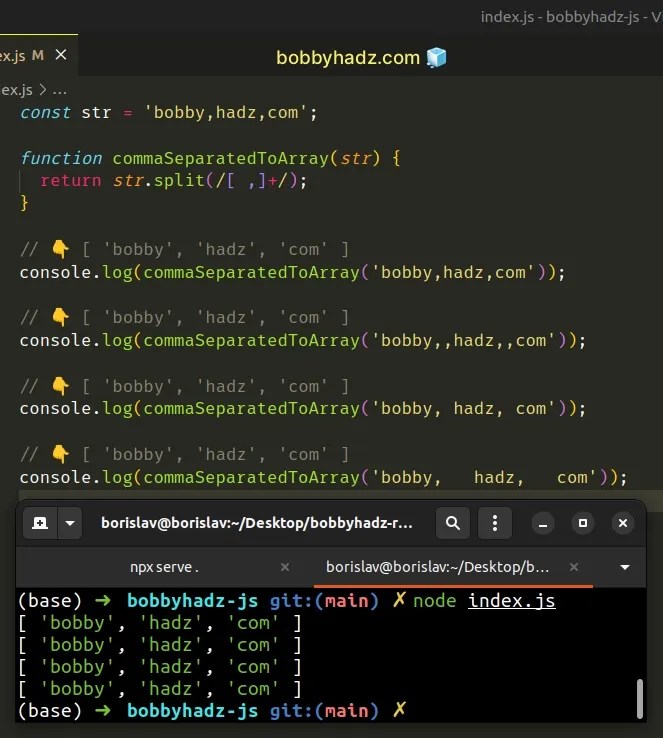Close the borislav@borislav terminal tab
The width and height of the screenshot is (663, 738).
[574, 567]
